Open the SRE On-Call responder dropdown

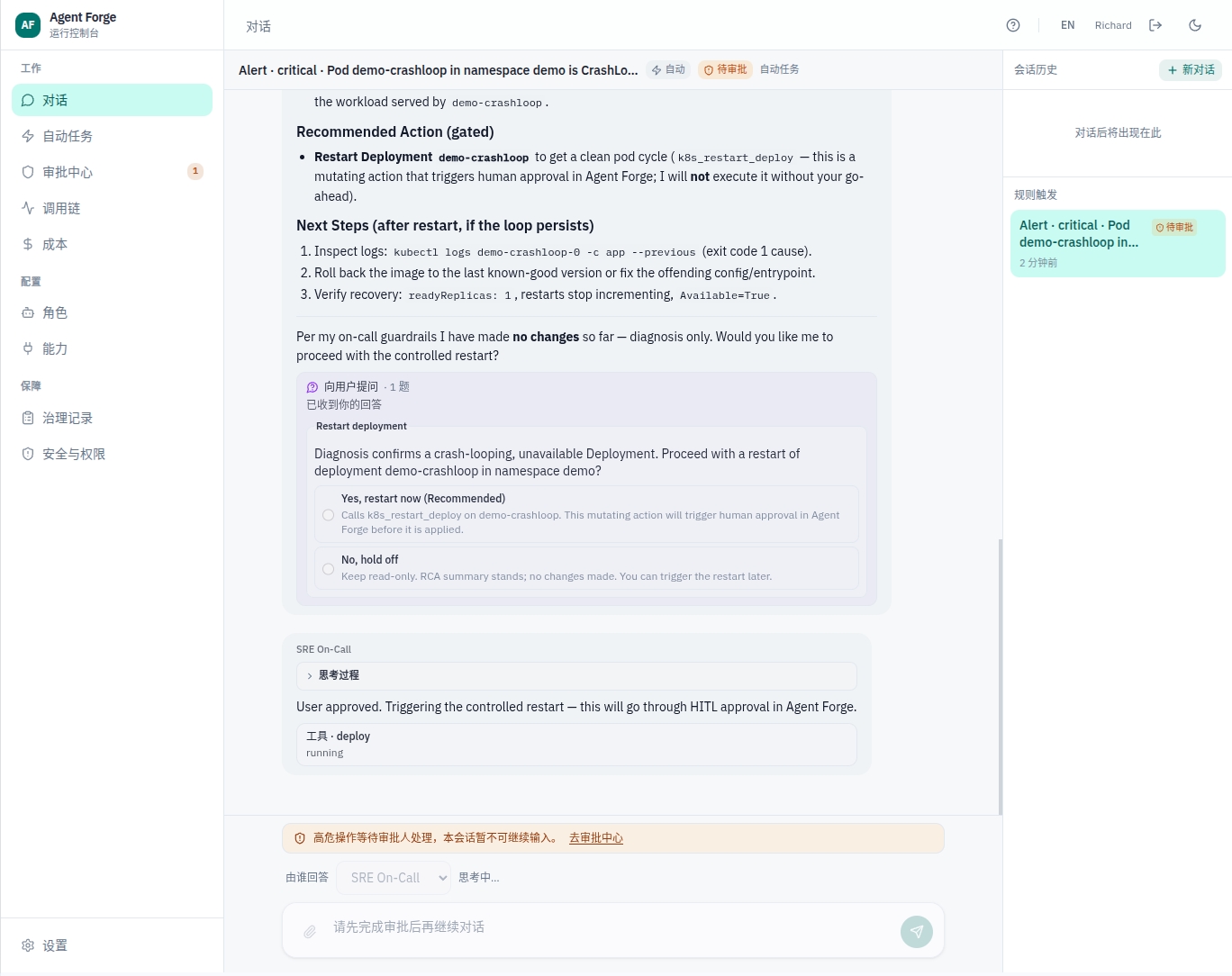click(x=394, y=878)
